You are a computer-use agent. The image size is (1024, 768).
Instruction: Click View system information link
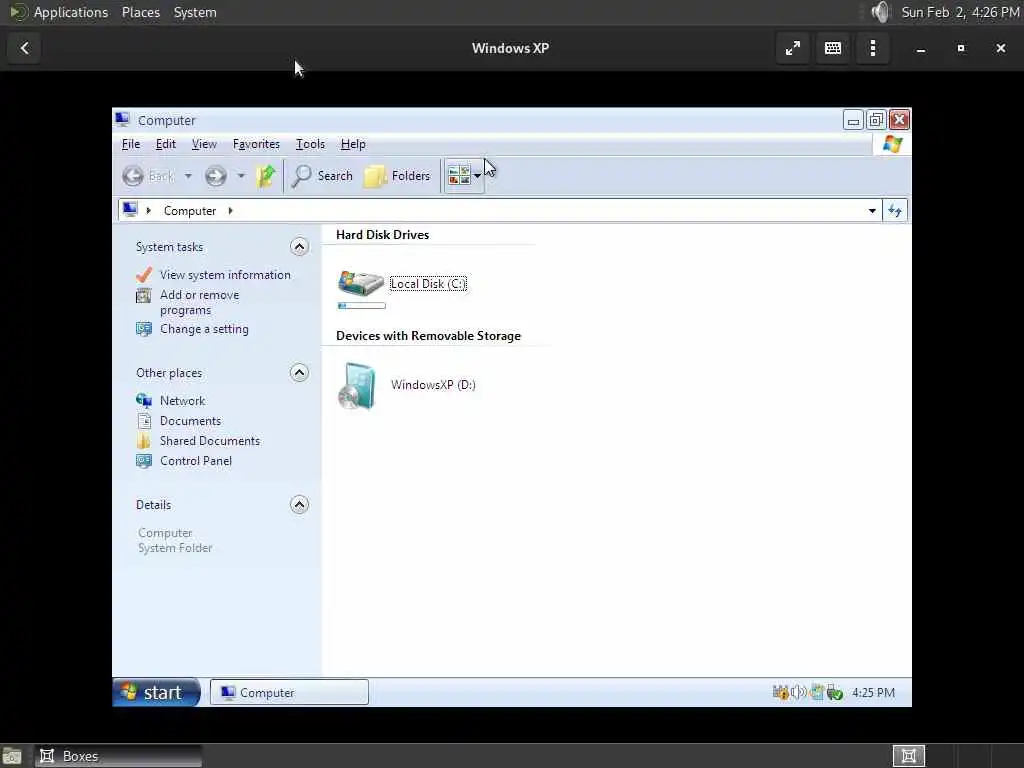(x=225, y=275)
